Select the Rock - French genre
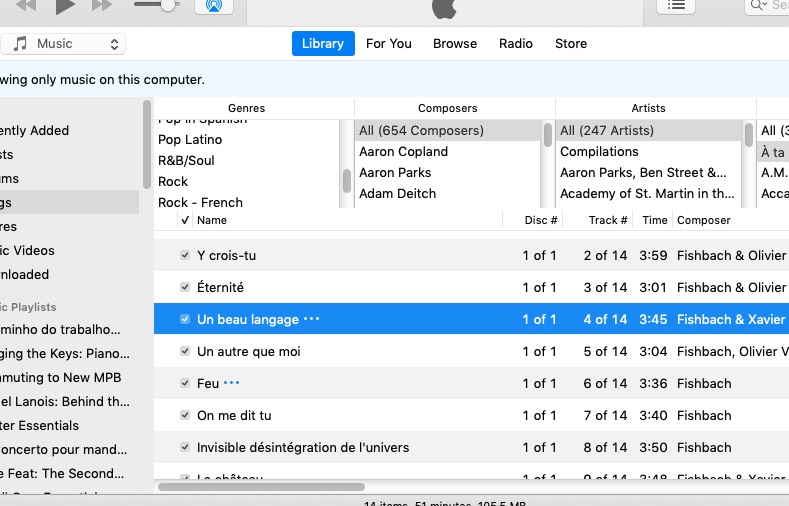Image resolution: width=789 pixels, height=506 pixels. point(200,202)
